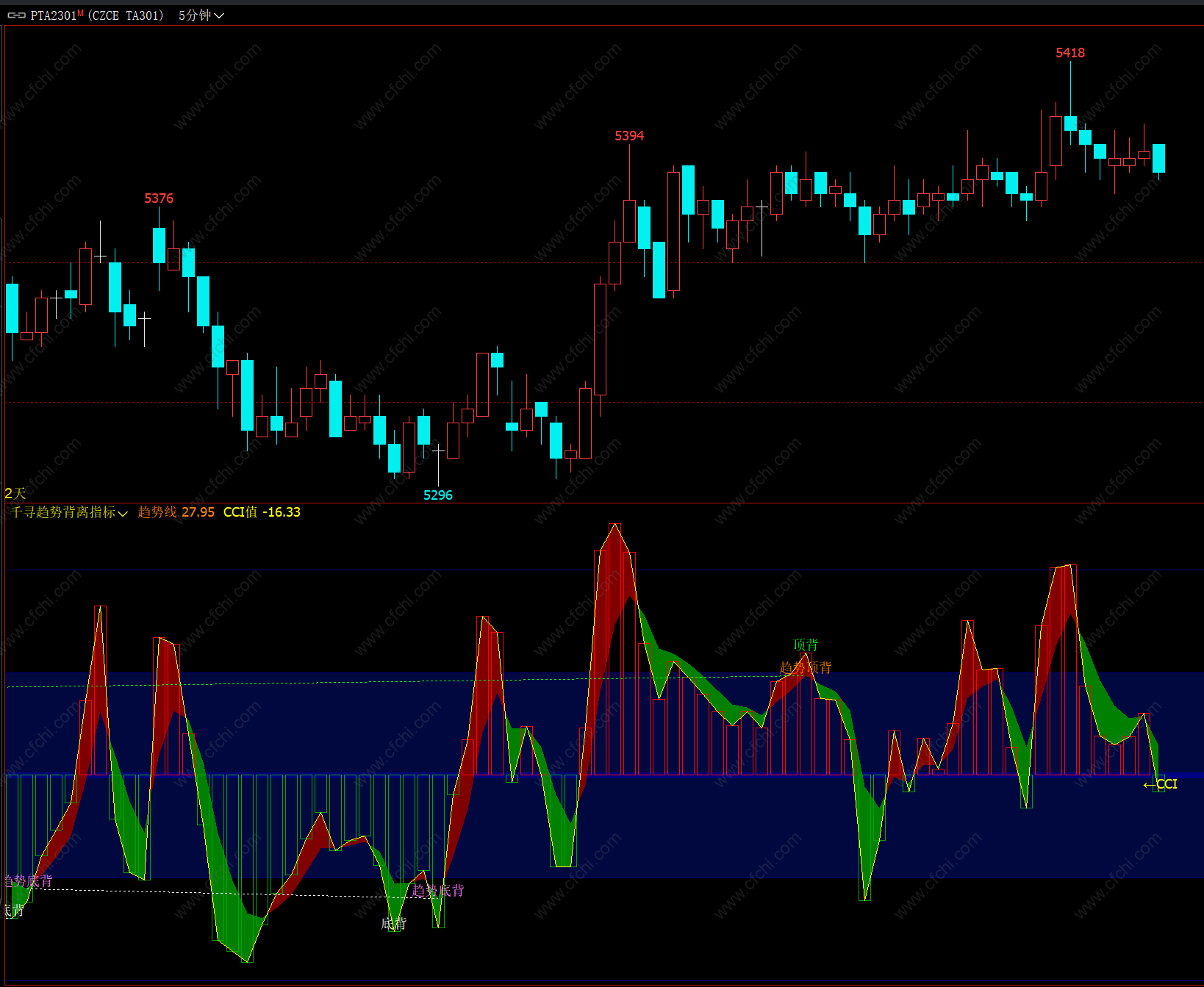Click the orange 趋势顶背 divergence label
Viewport: 1204px width, 987px height.
[806, 668]
